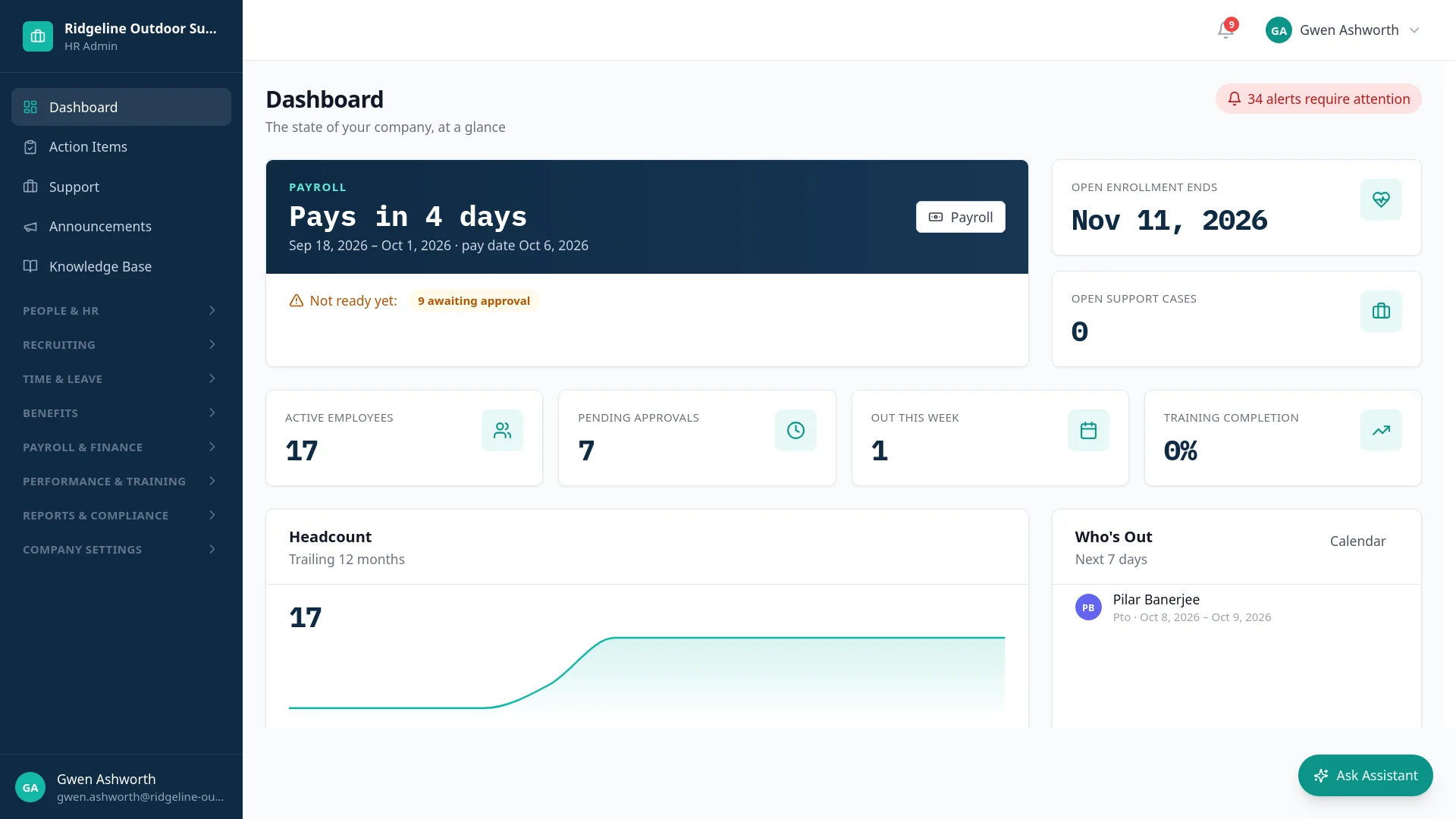The image size is (1456, 819).
Task: Click the gwen.ashworth email in sidebar footer
Action: pyautogui.click(x=140, y=797)
